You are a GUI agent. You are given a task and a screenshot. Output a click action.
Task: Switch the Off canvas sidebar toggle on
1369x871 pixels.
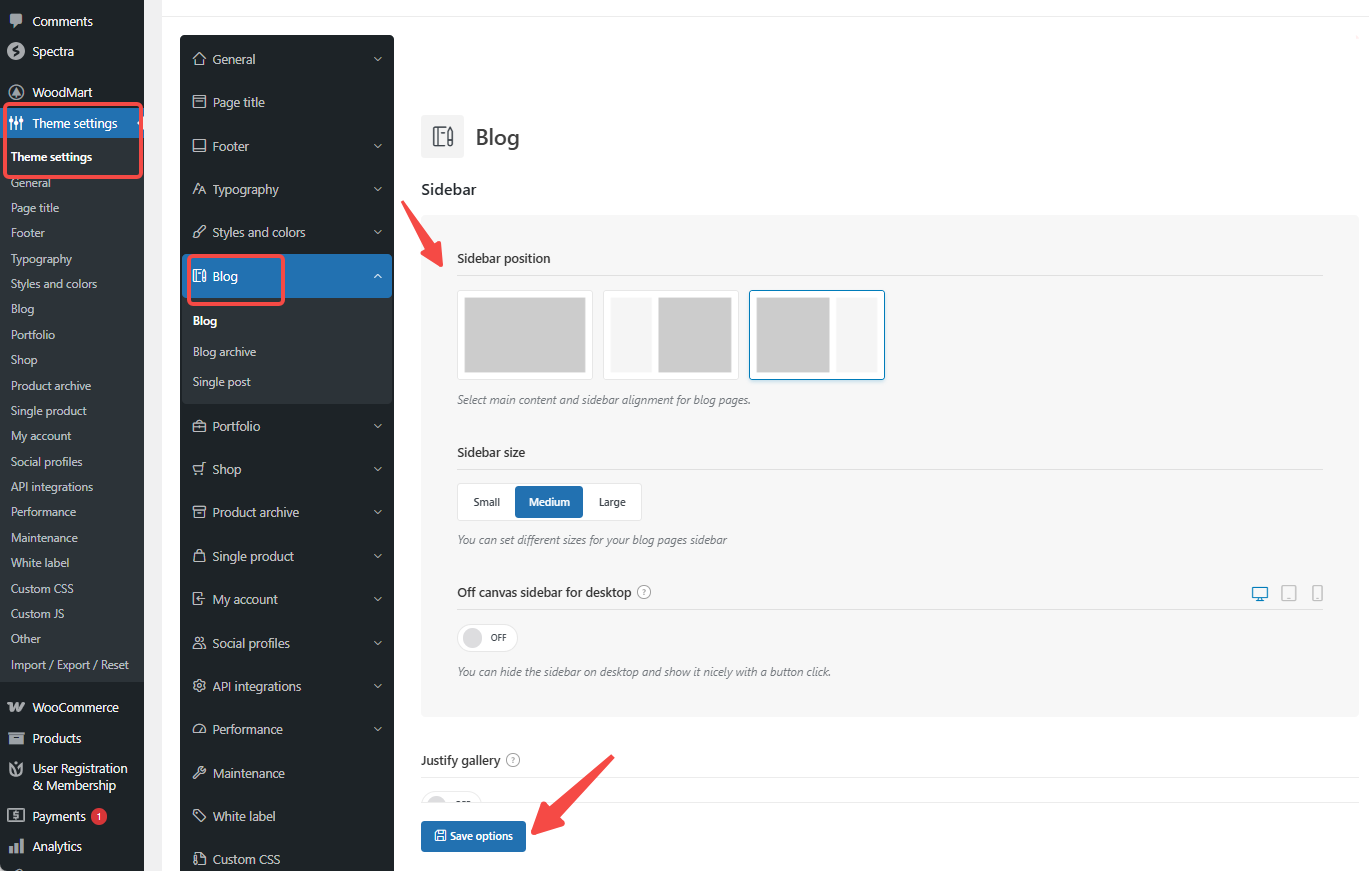(x=487, y=637)
